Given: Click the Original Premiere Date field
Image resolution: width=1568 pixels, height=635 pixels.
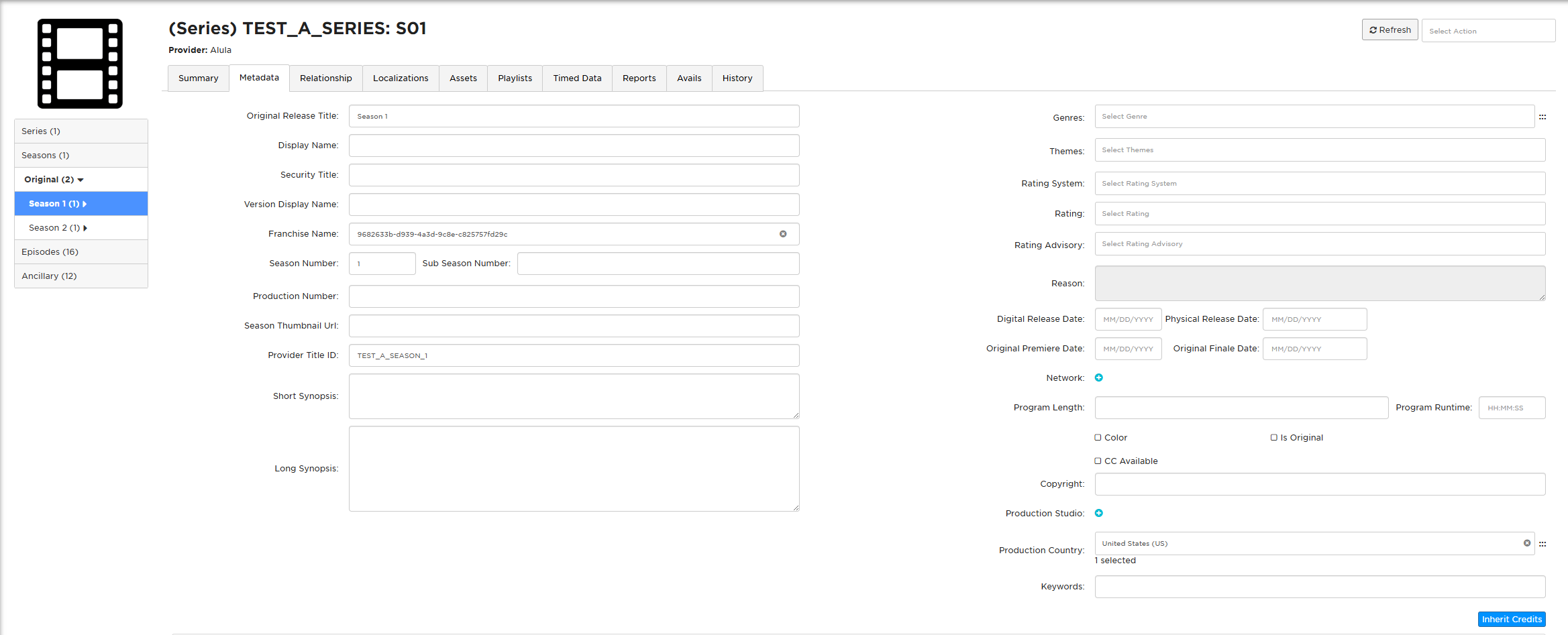Looking at the screenshot, I should pyautogui.click(x=1129, y=349).
